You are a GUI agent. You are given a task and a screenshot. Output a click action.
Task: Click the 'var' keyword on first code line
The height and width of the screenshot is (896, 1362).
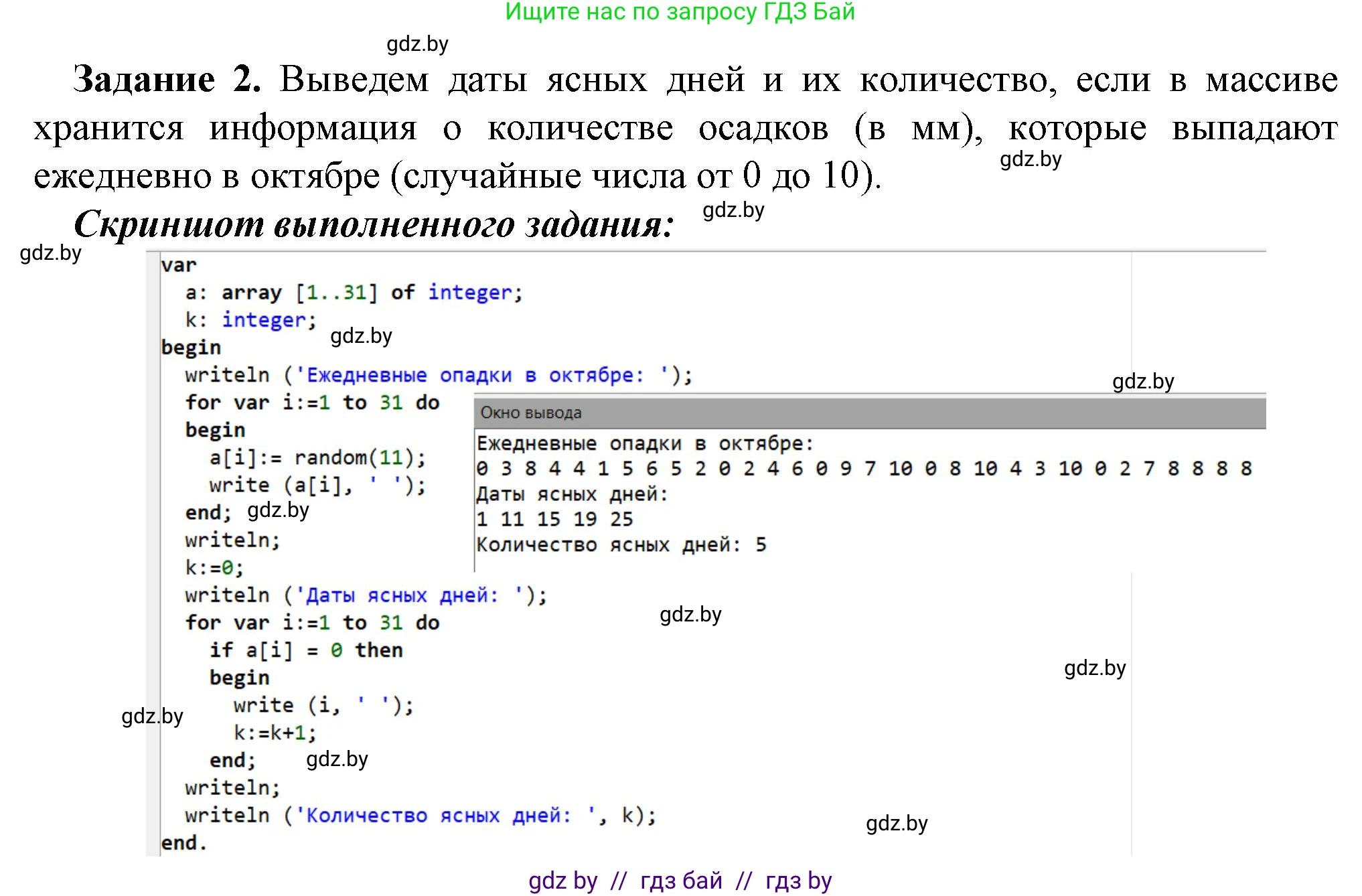(179, 265)
